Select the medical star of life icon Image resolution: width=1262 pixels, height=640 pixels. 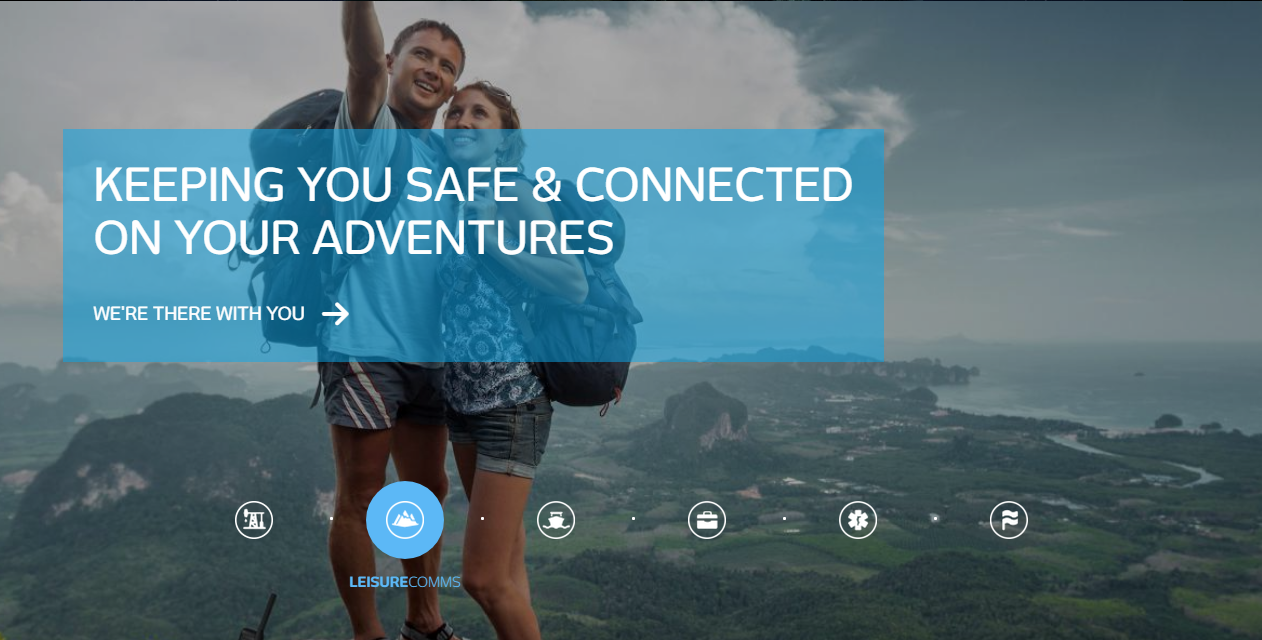(x=858, y=520)
